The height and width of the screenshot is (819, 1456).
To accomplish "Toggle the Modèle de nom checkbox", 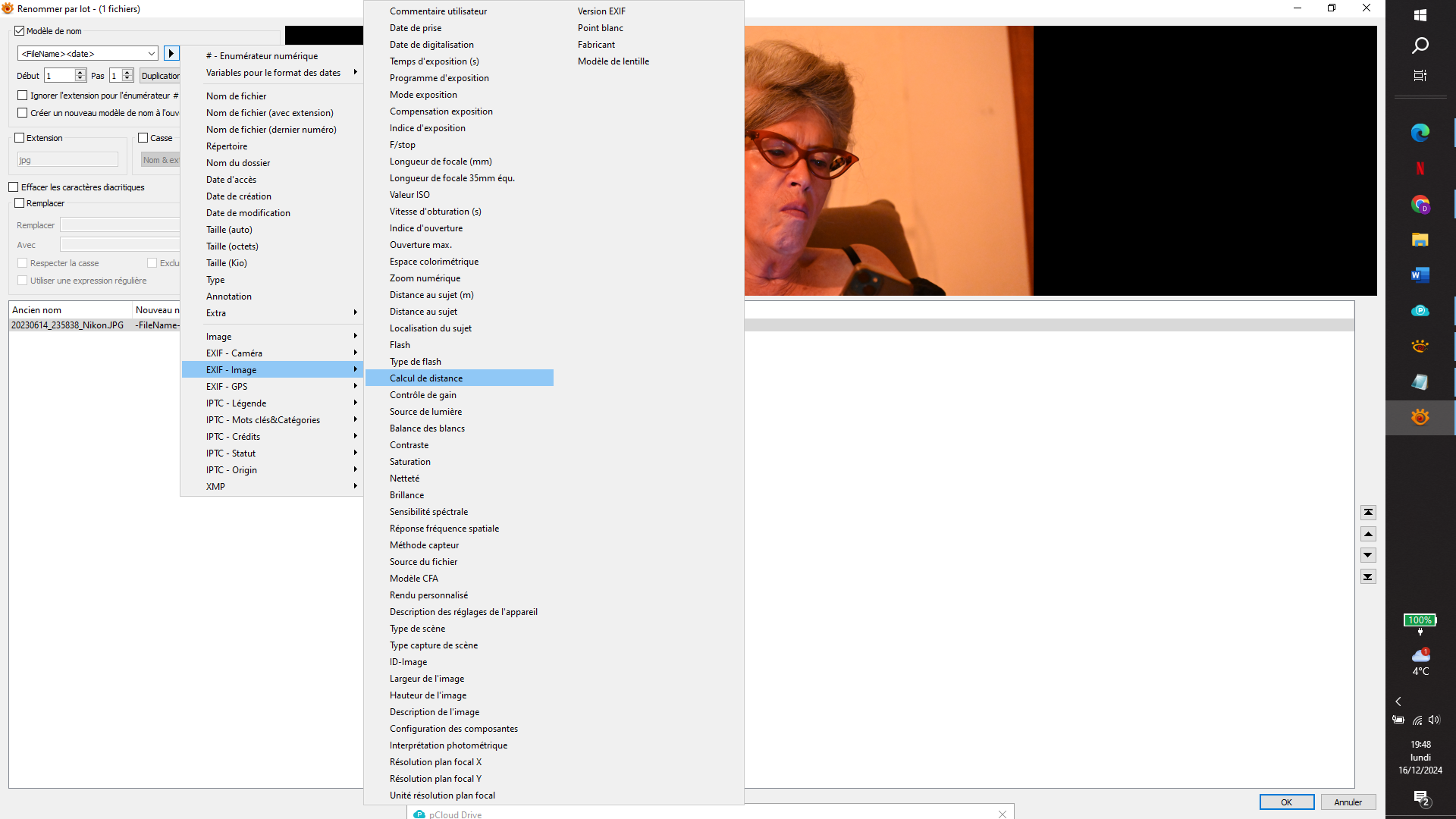I will click(20, 31).
